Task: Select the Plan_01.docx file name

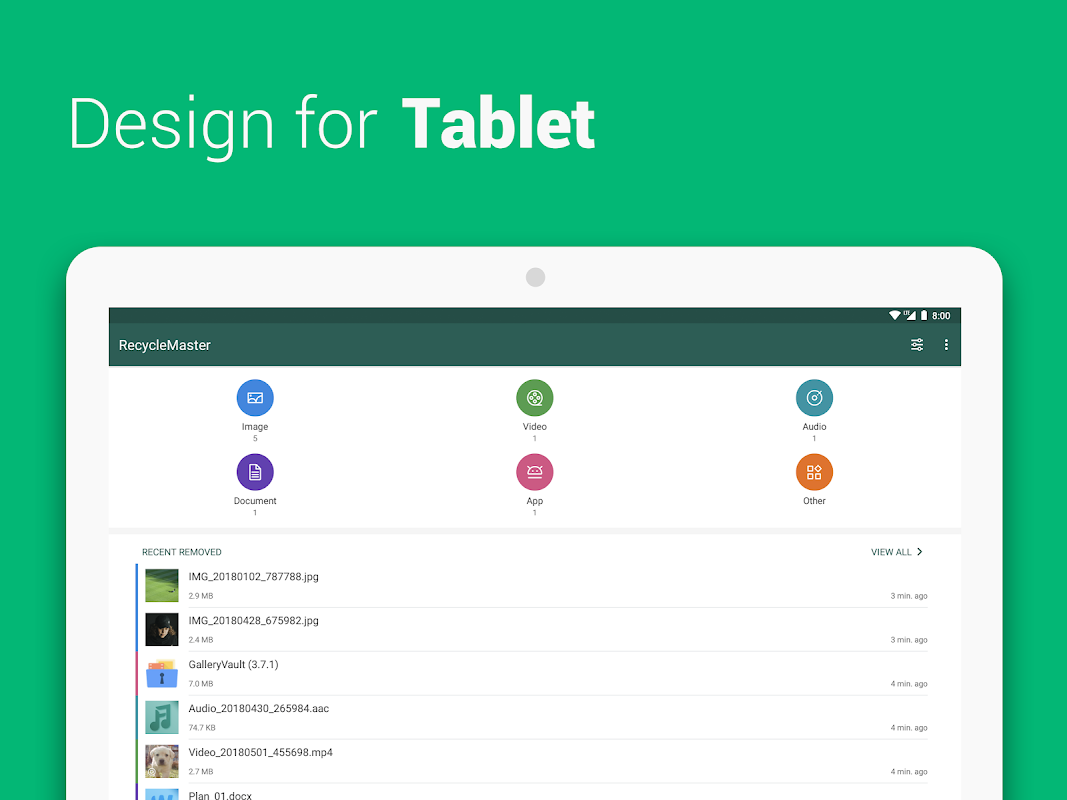Action: (220, 795)
